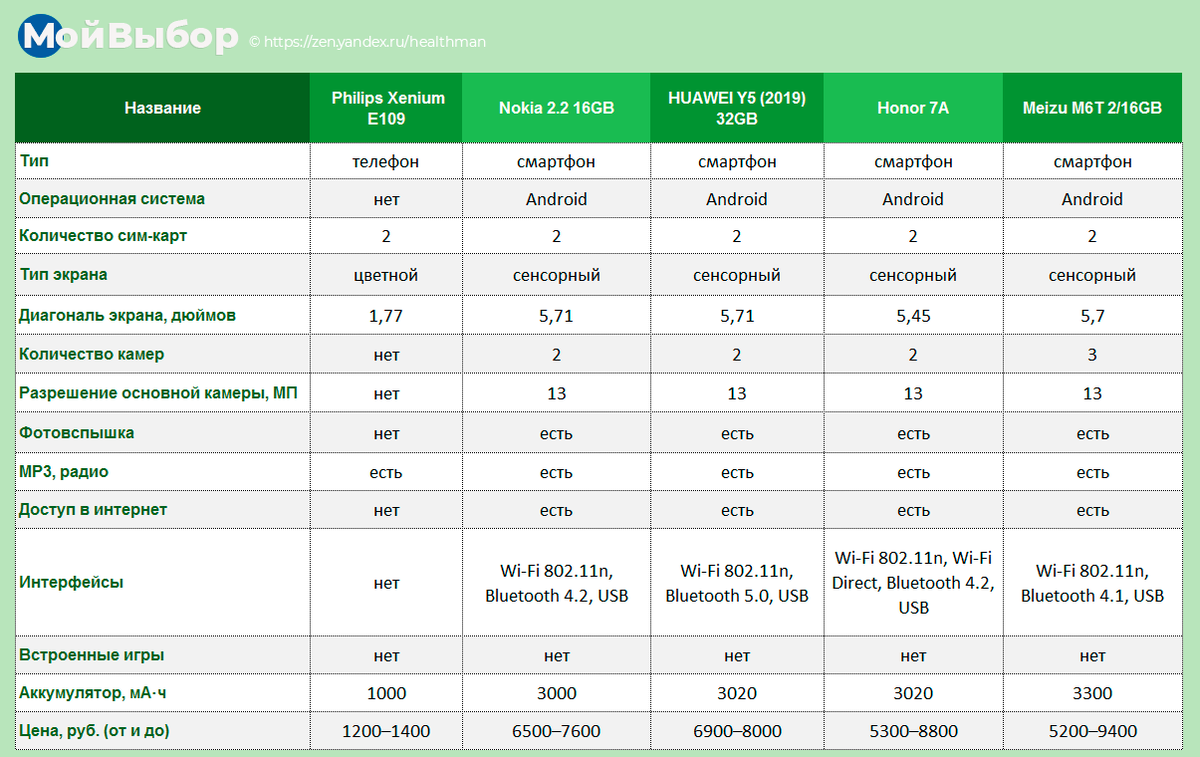Click the Фотовспышка row label
The width and height of the screenshot is (1200, 757).
(x=76, y=433)
